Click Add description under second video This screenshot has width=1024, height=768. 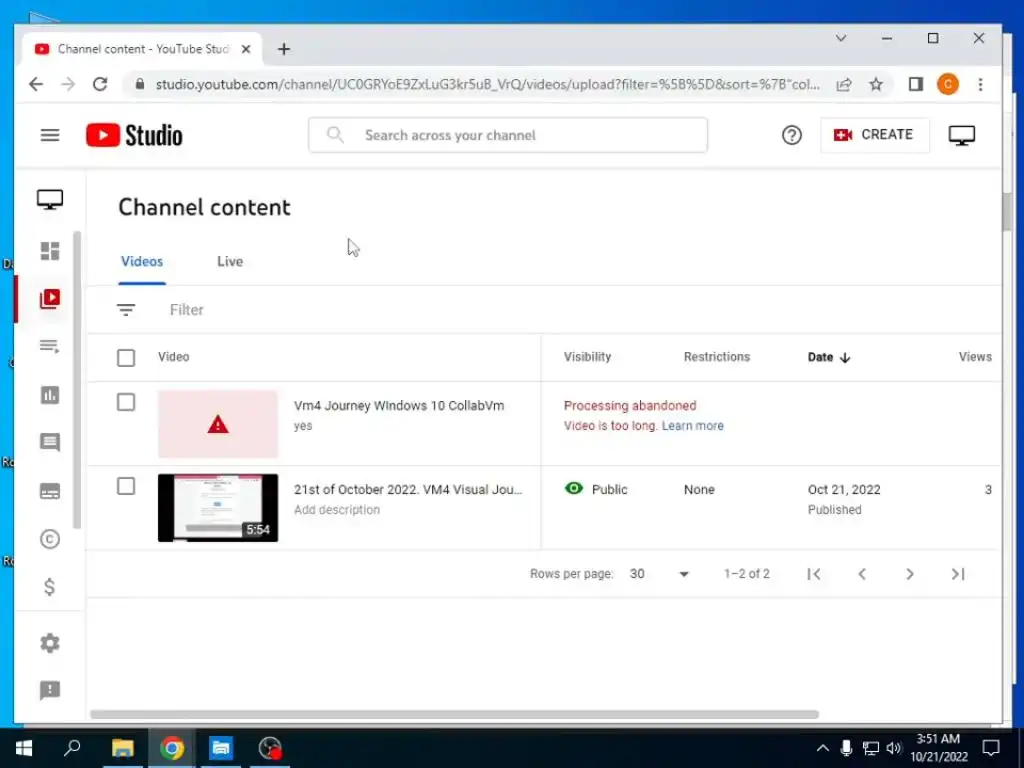(336, 510)
